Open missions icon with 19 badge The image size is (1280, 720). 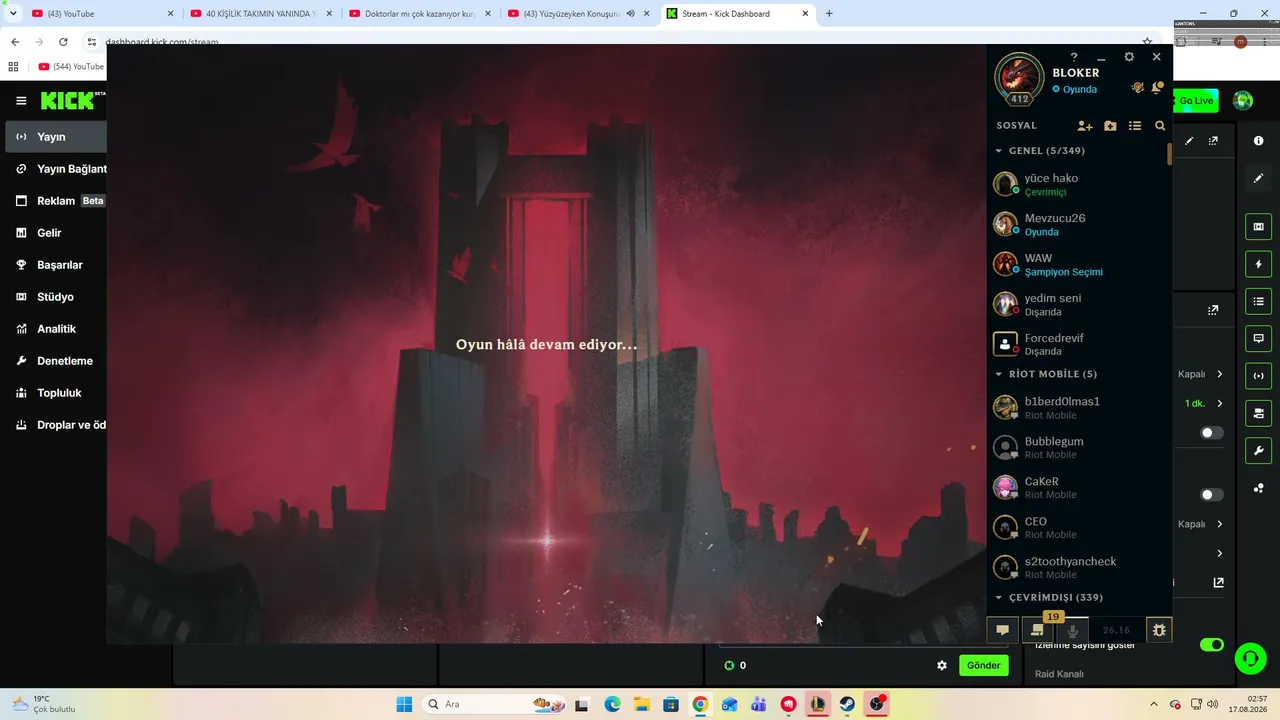point(1037,630)
